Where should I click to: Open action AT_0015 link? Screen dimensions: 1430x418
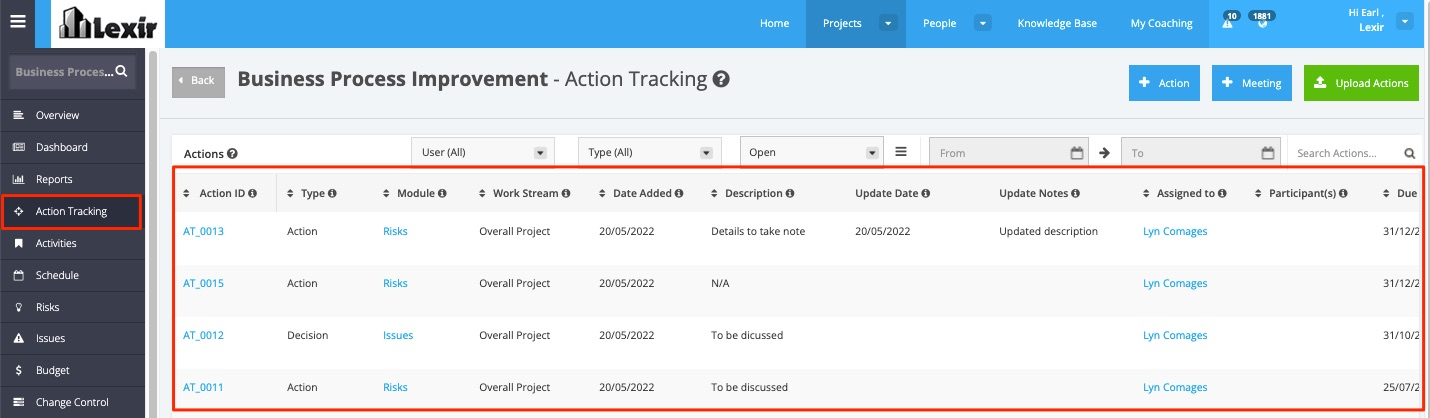203,283
